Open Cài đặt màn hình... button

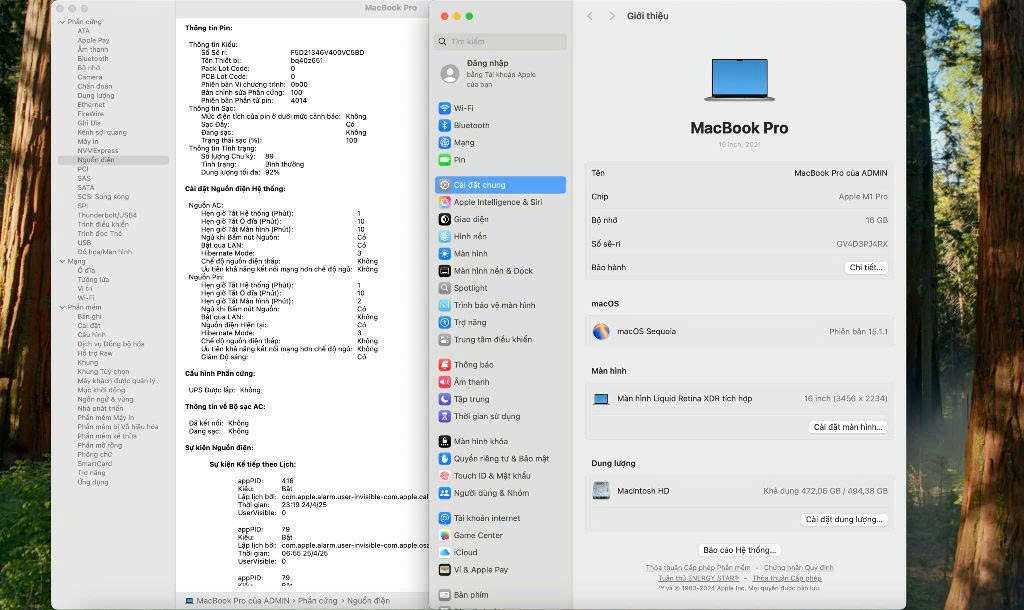tap(848, 427)
